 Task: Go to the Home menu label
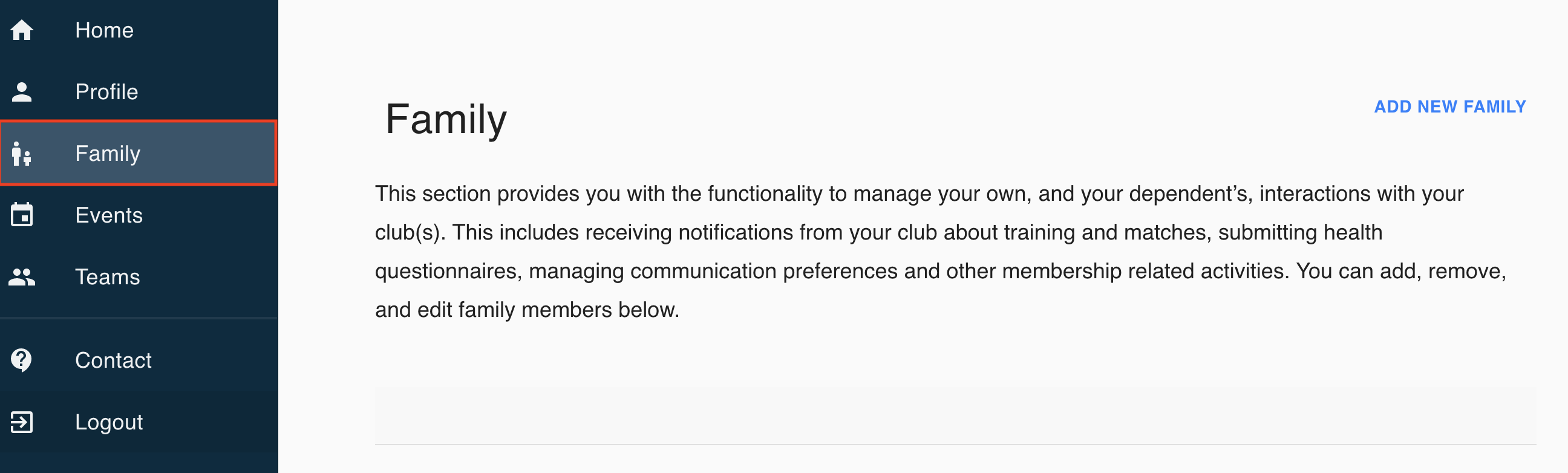pyautogui.click(x=104, y=30)
